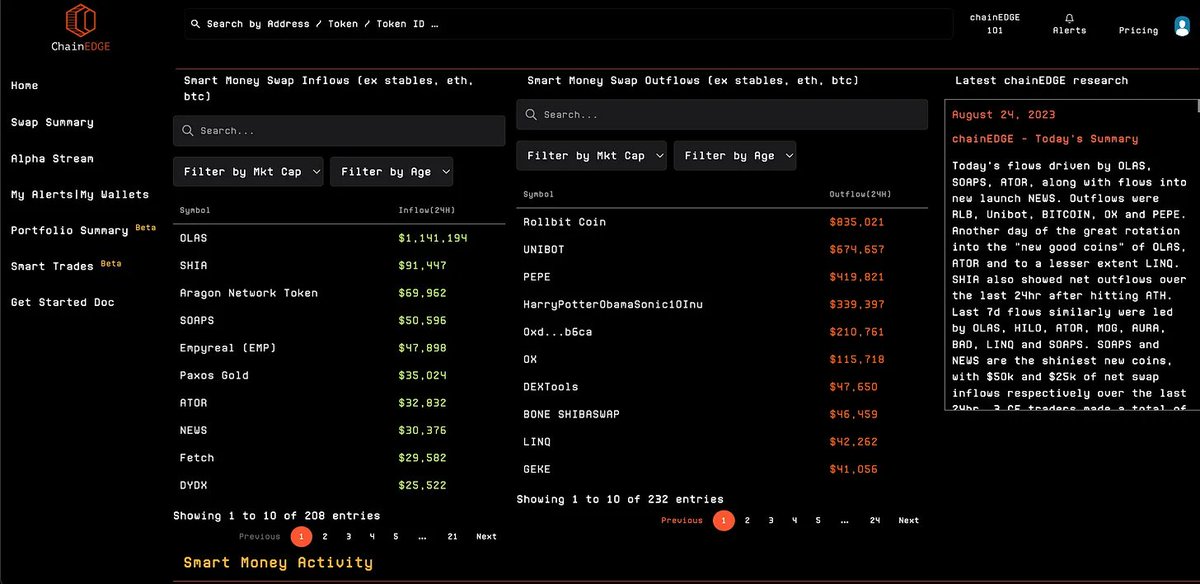The image size is (1200, 584).
Task: Click Next under Outflows table
Action: [x=908, y=521]
